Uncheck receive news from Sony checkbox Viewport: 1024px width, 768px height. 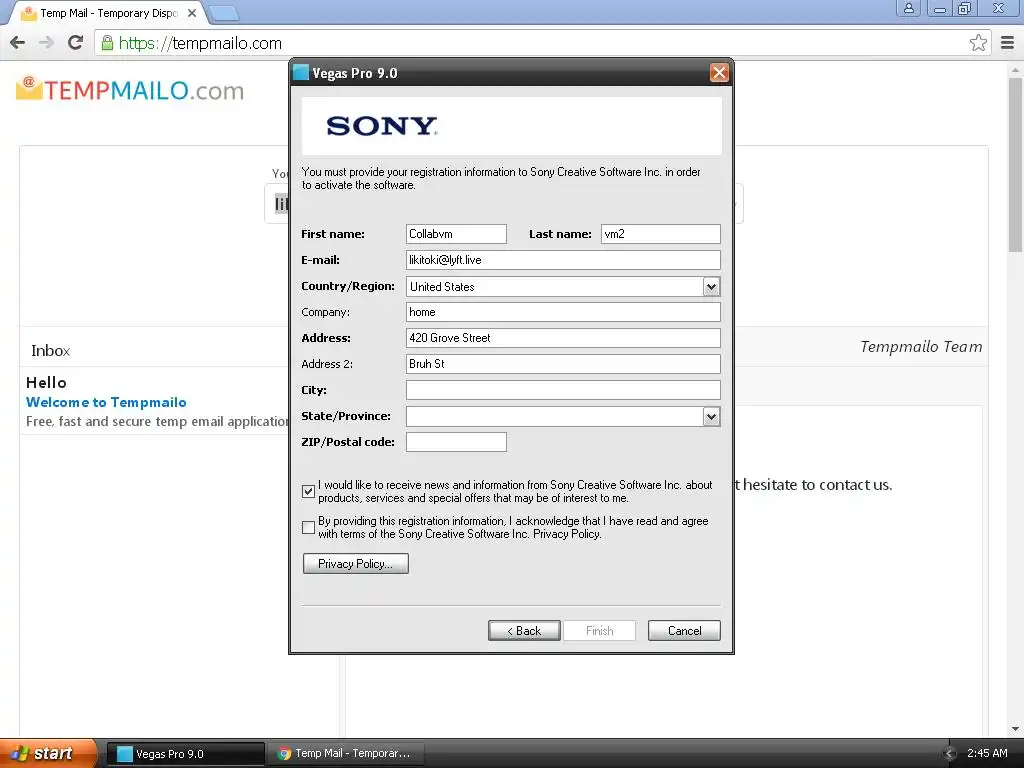point(308,492)
